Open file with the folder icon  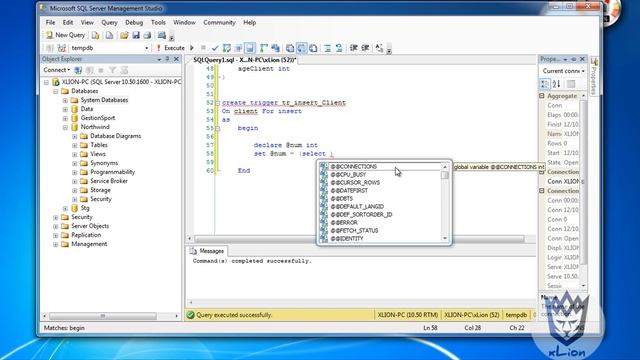coord(124,36)
